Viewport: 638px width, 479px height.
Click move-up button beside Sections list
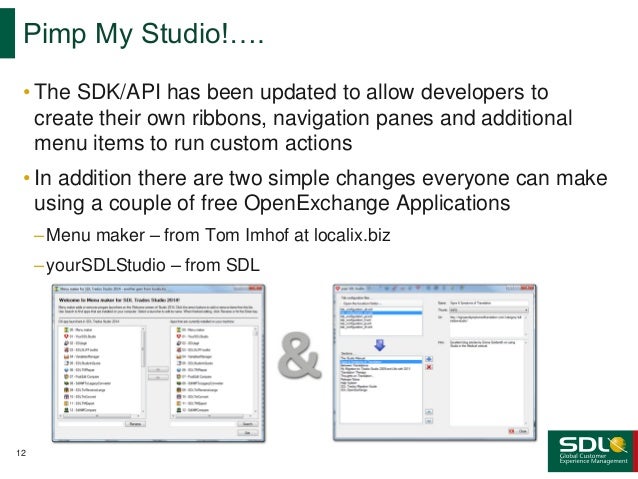pyautogui.click(x=429, y=411)
